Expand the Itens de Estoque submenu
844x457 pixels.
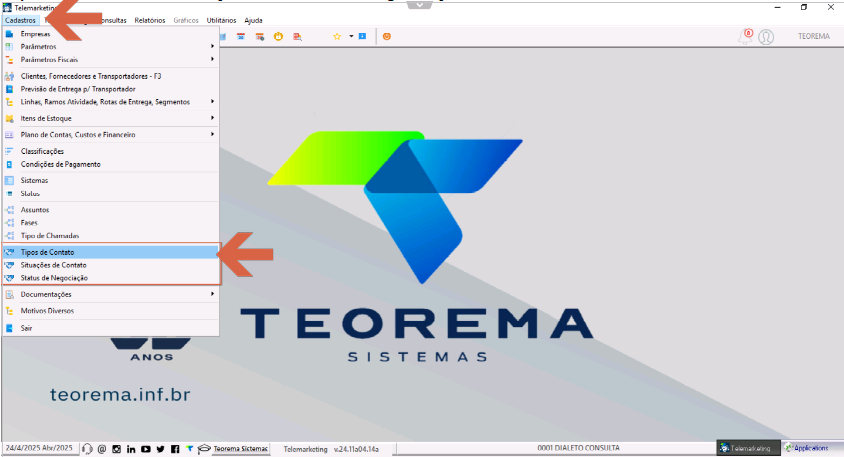tap(213, 118)
